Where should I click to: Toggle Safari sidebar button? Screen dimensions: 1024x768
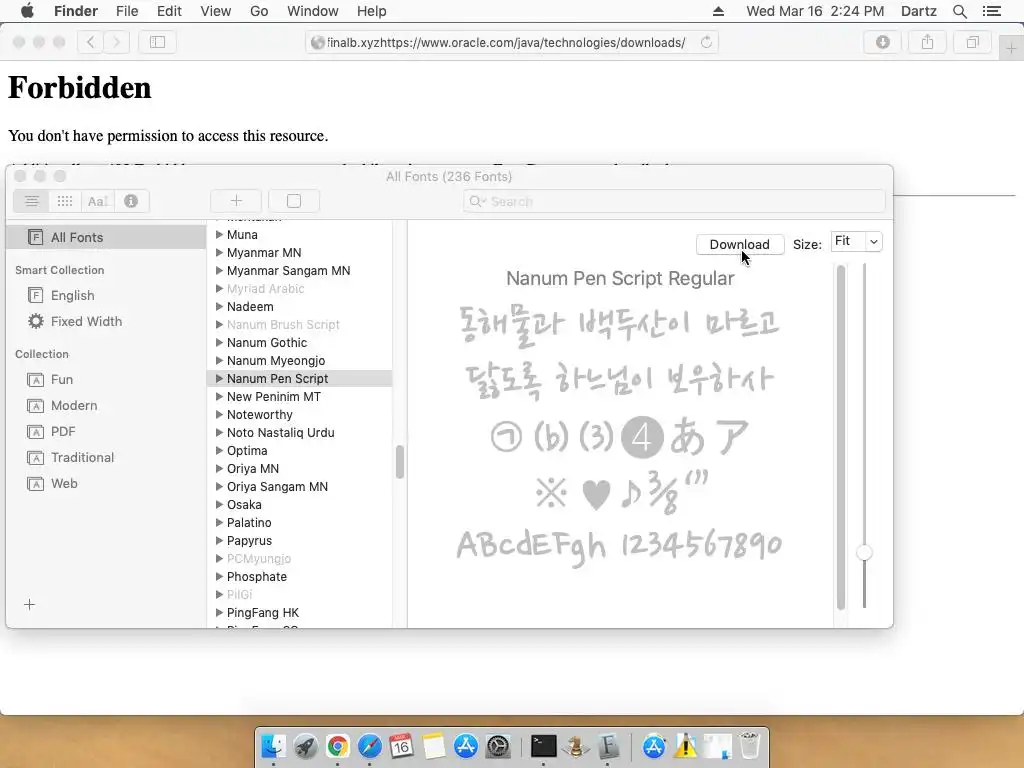pos(157,42)
